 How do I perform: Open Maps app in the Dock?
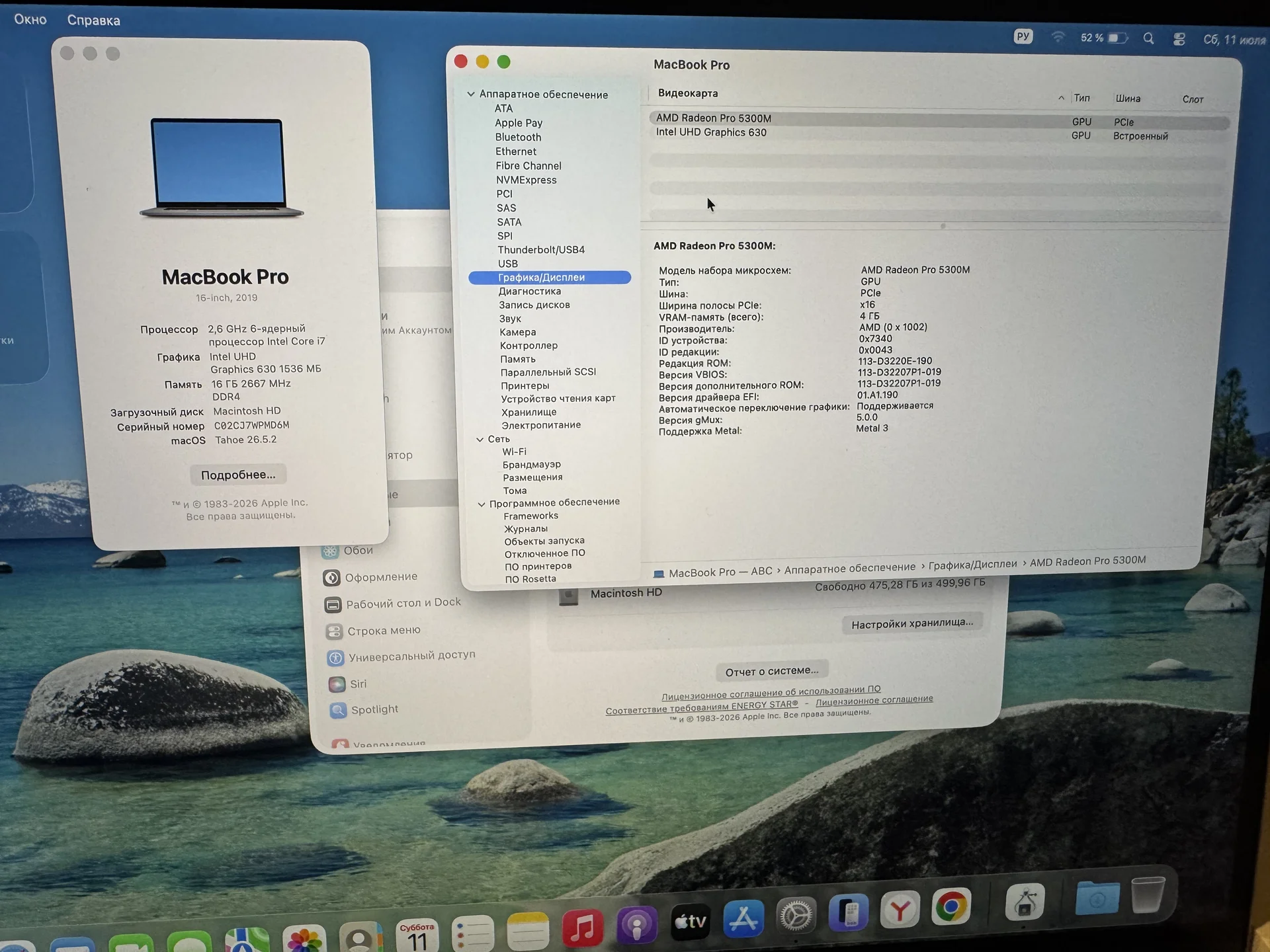[247, 941]
